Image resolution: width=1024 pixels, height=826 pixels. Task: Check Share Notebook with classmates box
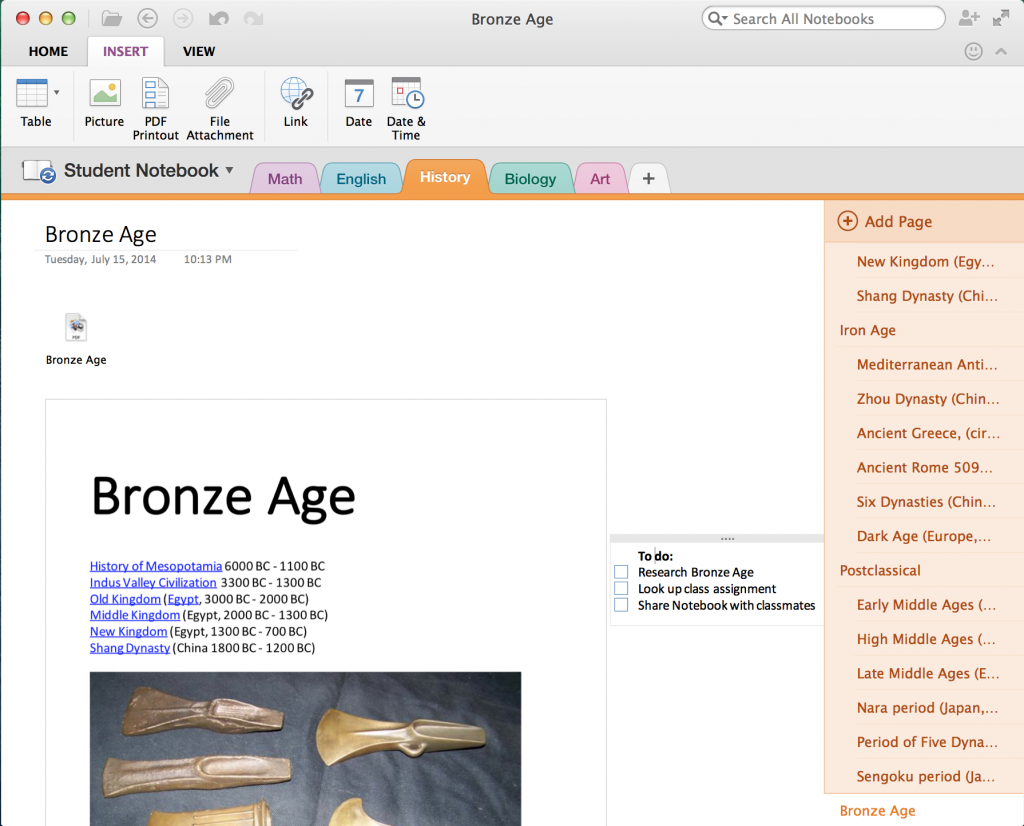click(x=621, y=605)
